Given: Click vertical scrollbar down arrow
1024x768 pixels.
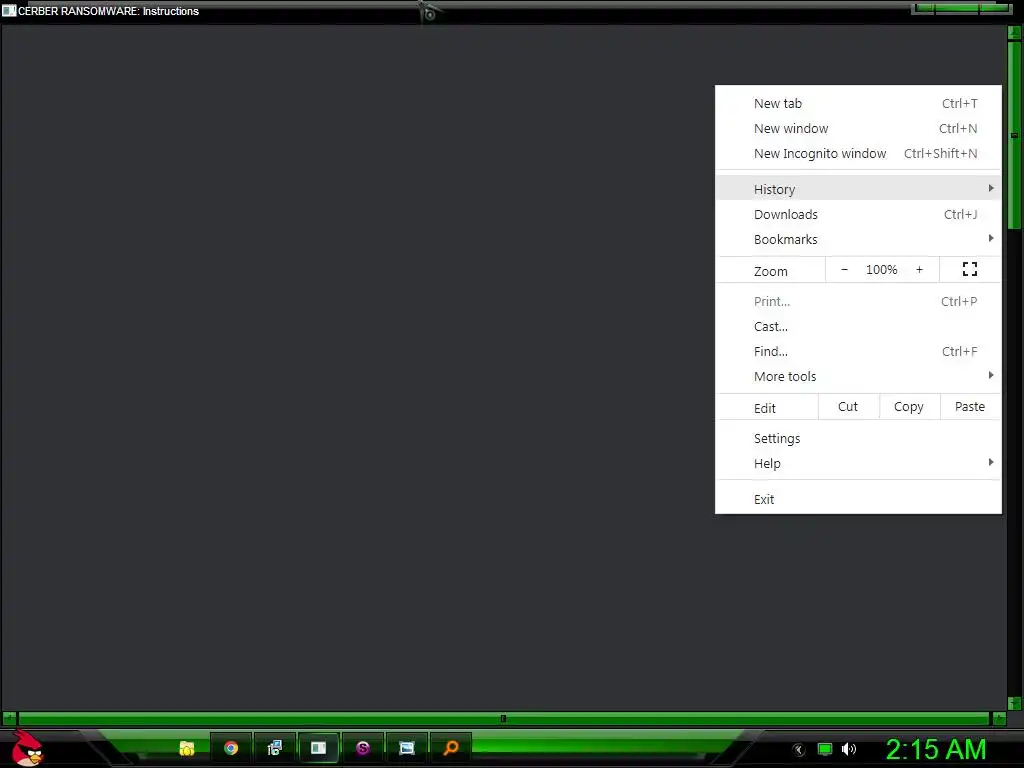Looking at the screenshot, I should (x=1014, y=703).
